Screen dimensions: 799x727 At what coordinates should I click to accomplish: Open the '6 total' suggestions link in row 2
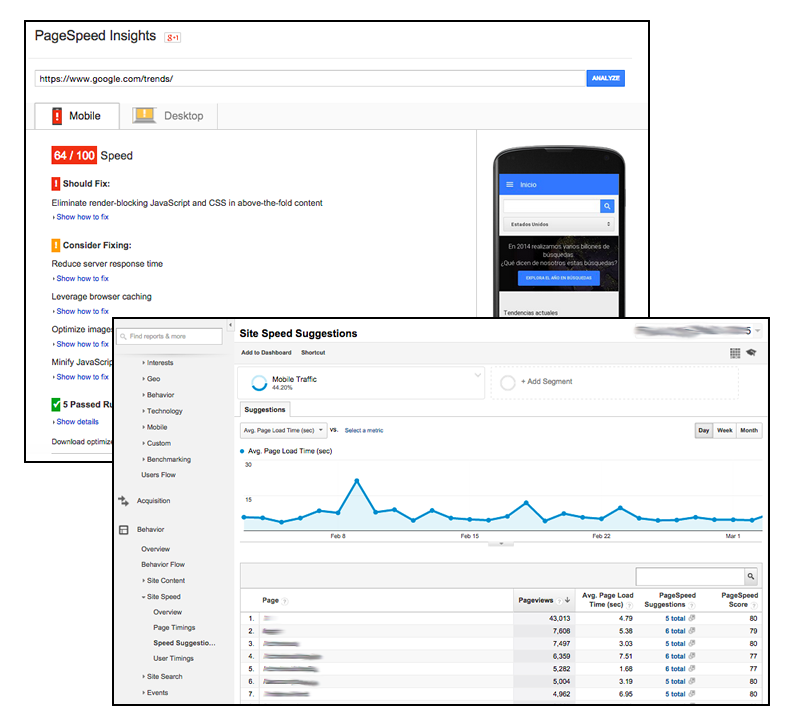click(x=675, y=631)
